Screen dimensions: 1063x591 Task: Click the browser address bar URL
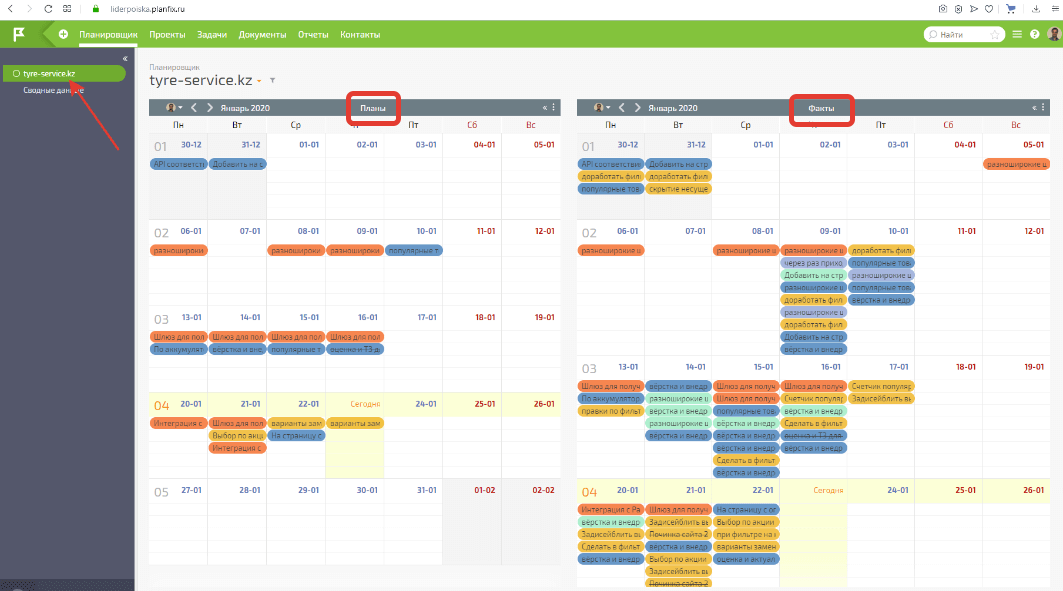[x=147, y=9]
